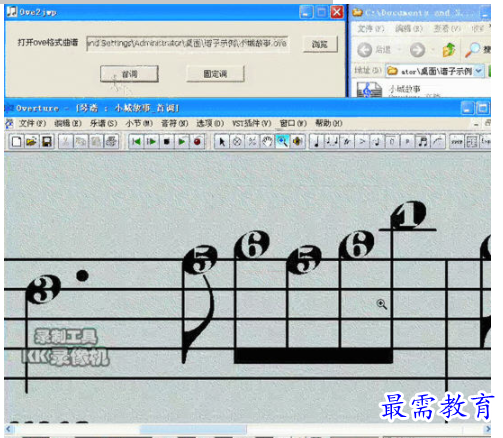This screenshot has height=438, width=503.
Task: Expand the Explorer address bar dropdown
Action: [x=479, y=71]
